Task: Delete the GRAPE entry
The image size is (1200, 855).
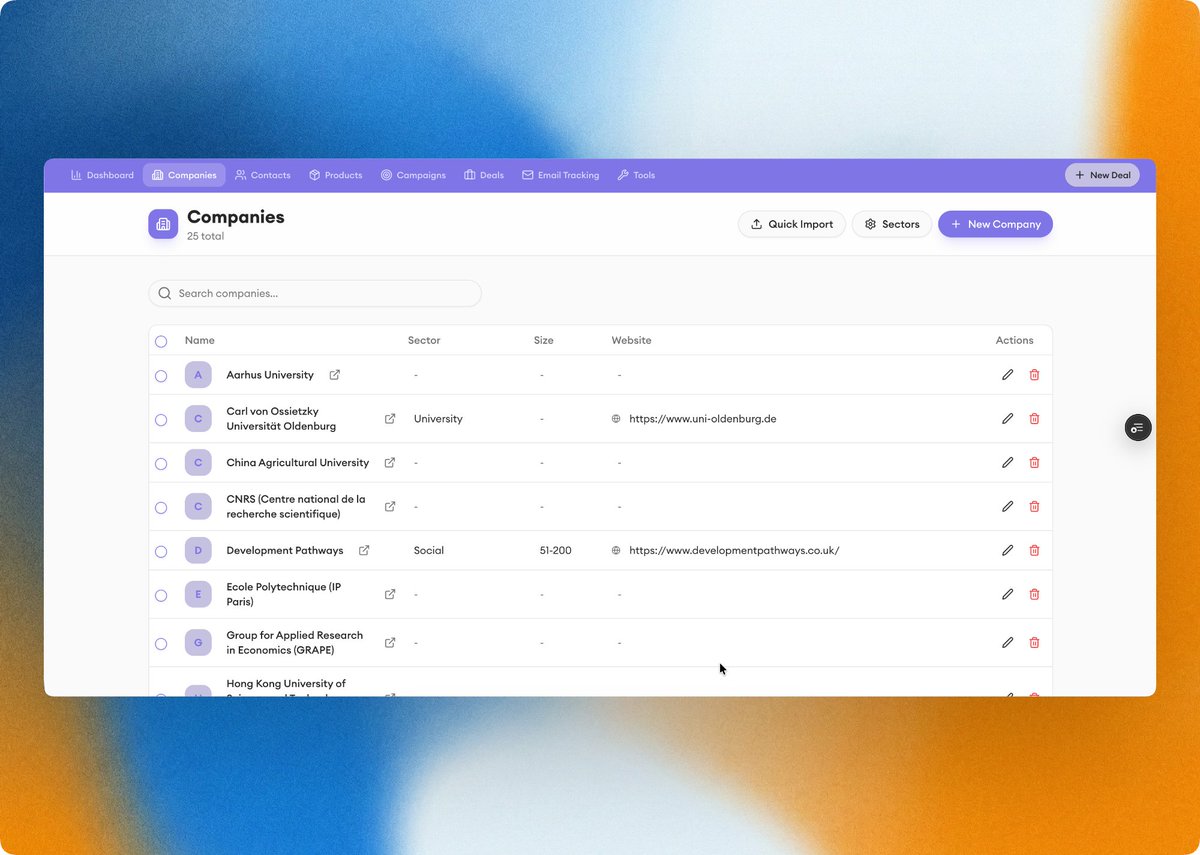Action: 1034,642
